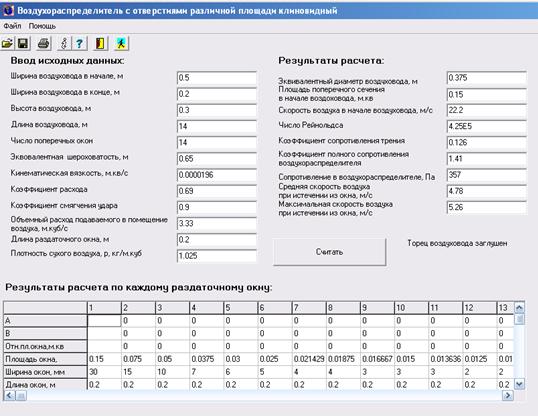This screenshot has width=538, height=416.
Task: Select Коэффициент полного сопротивления result field
Action: tap(487, 159)
